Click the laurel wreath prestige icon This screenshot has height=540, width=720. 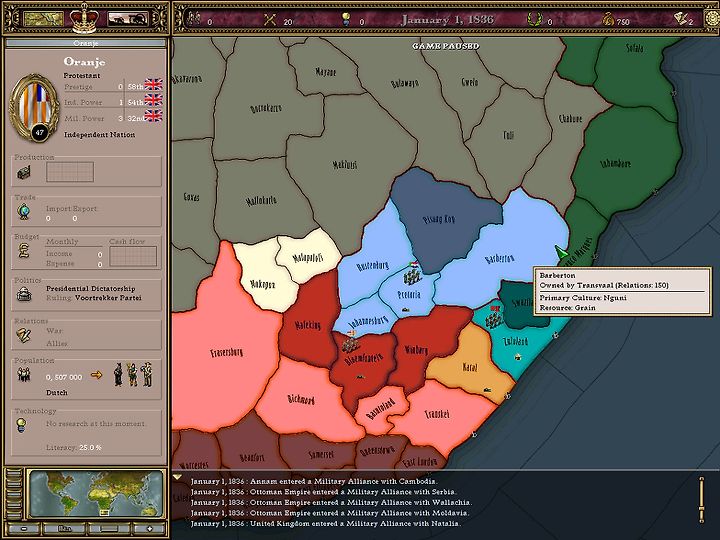534,20
